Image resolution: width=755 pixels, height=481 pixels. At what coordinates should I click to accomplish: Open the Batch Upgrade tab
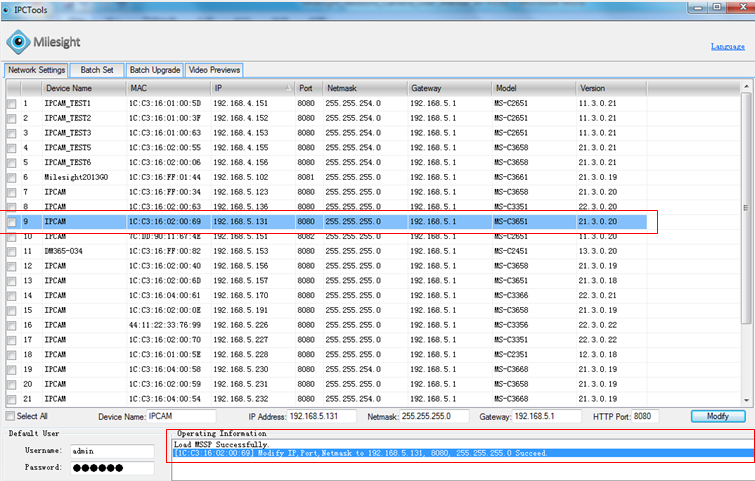click(x=155, y=70)
